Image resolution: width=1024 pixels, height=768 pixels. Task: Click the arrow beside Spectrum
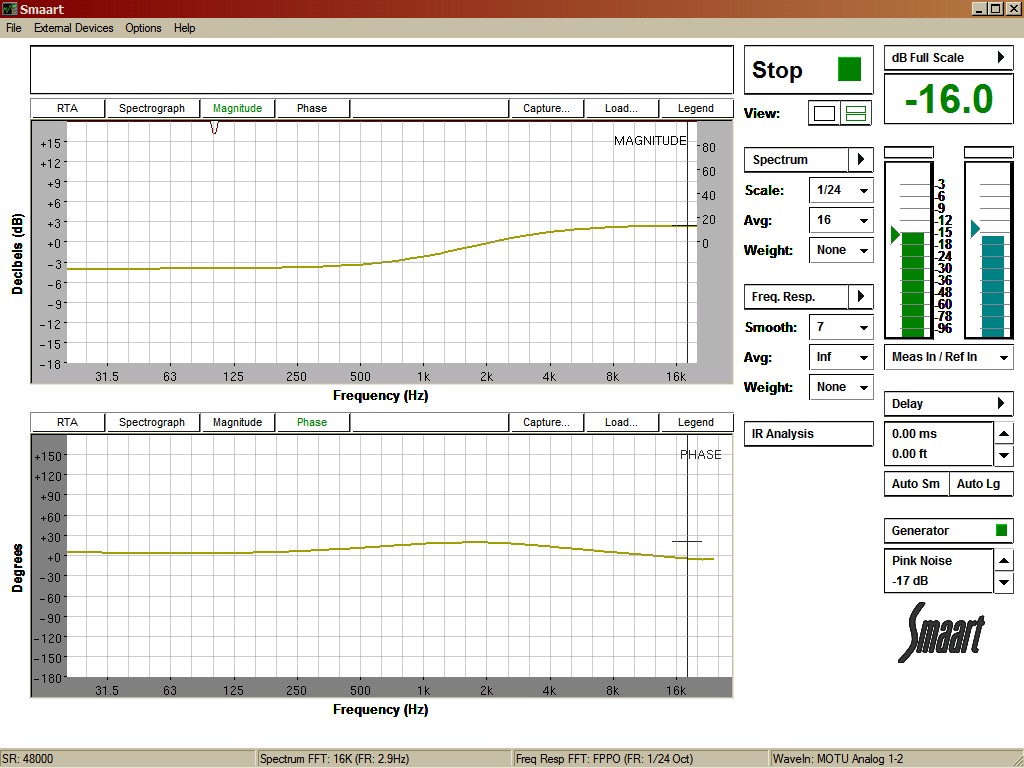pos(860,160)
